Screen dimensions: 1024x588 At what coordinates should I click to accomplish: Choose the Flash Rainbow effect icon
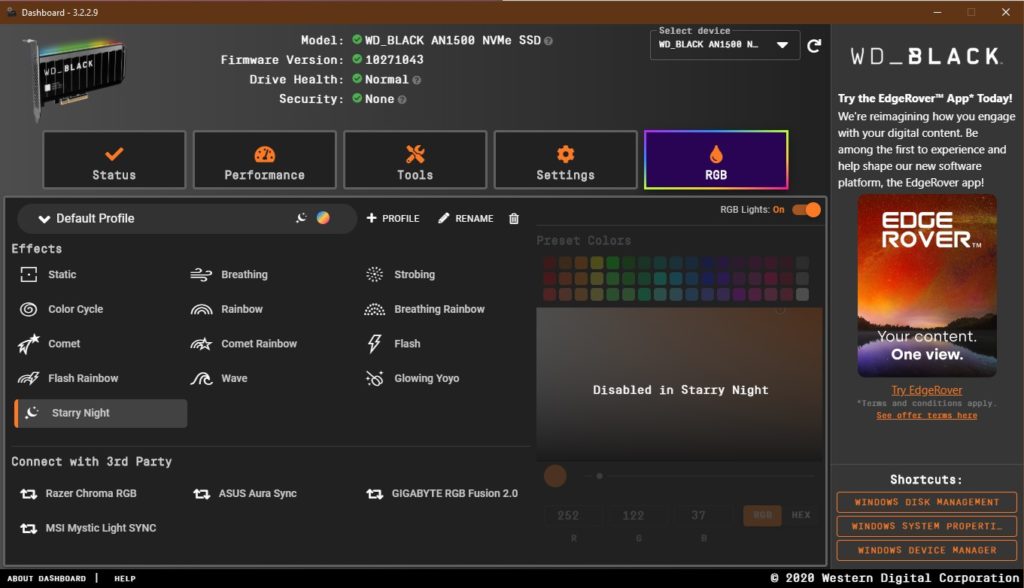pyautogui.click(x=29, y=378)
